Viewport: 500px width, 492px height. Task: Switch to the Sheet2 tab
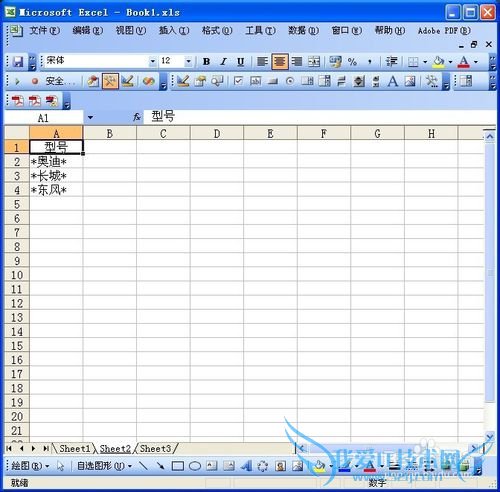tap(115, 449)
